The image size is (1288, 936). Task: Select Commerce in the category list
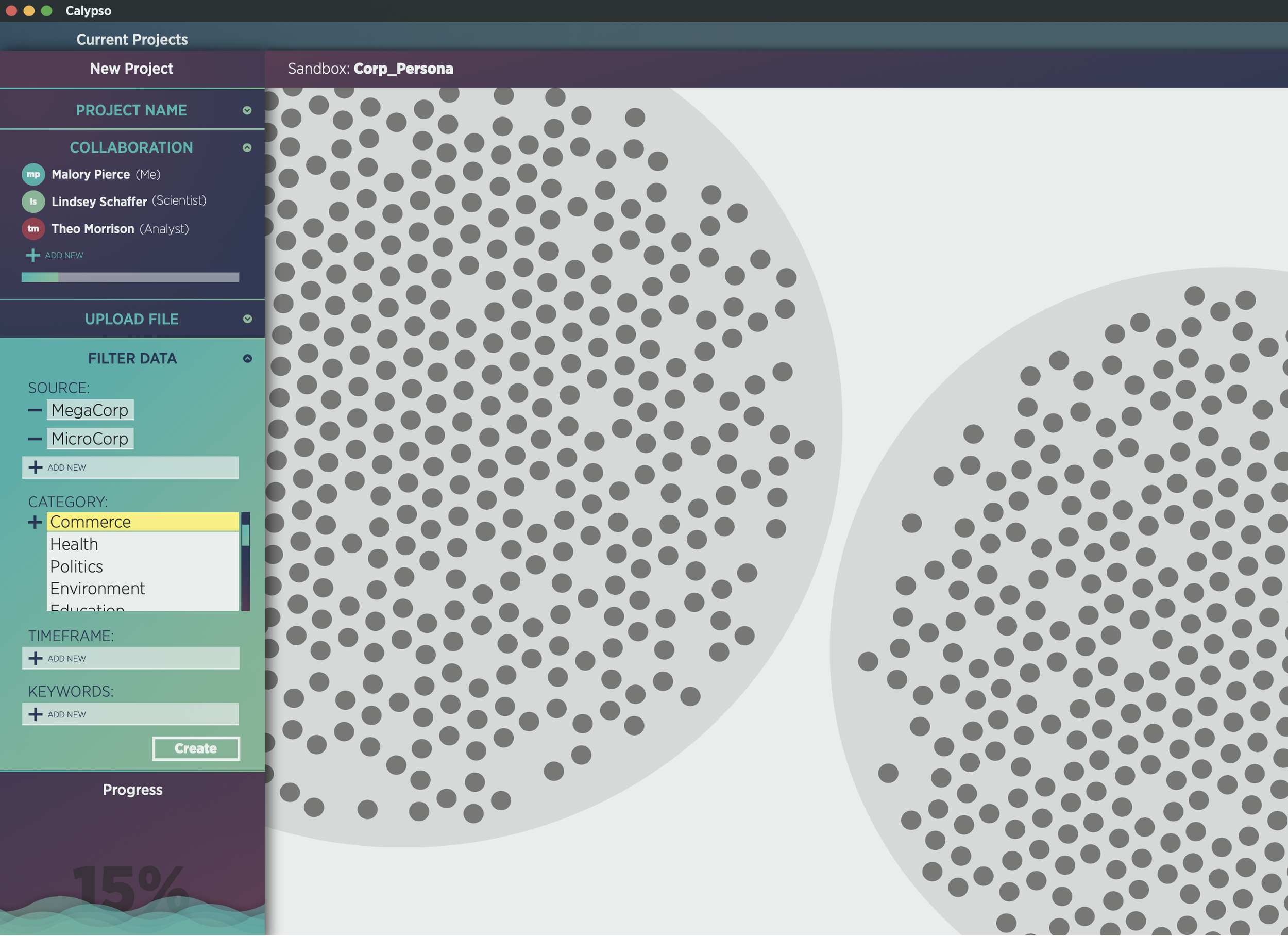143,522
